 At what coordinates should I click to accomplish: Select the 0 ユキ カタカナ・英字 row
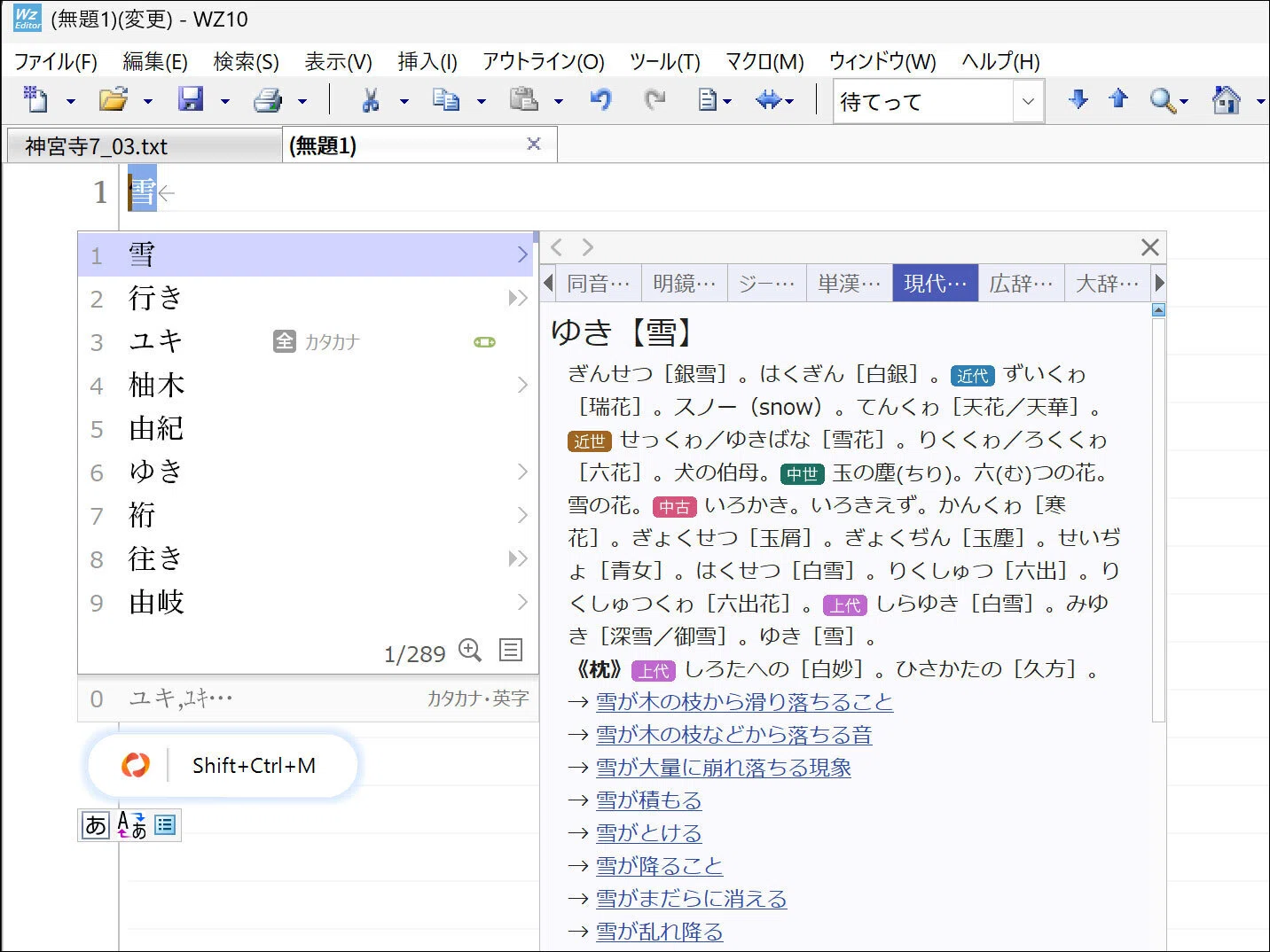(x=308, y=698)
